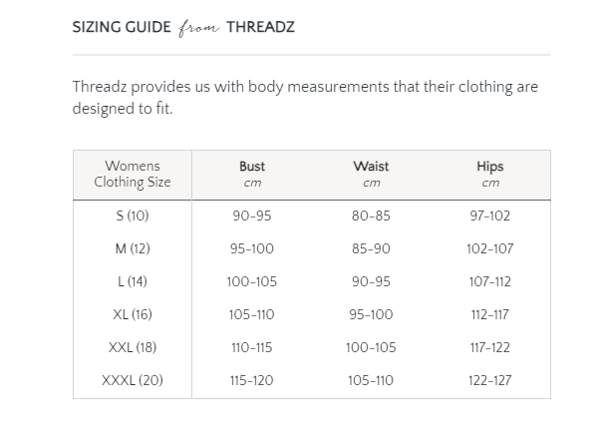Click the S (10) size row label
Image resolution: width=600 pixels, height=440 pixels.
point(132,216)
